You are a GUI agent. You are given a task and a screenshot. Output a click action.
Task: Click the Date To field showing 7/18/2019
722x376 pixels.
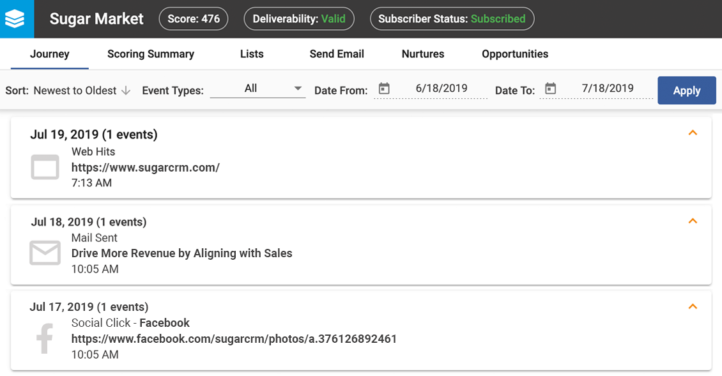point(607,88)
